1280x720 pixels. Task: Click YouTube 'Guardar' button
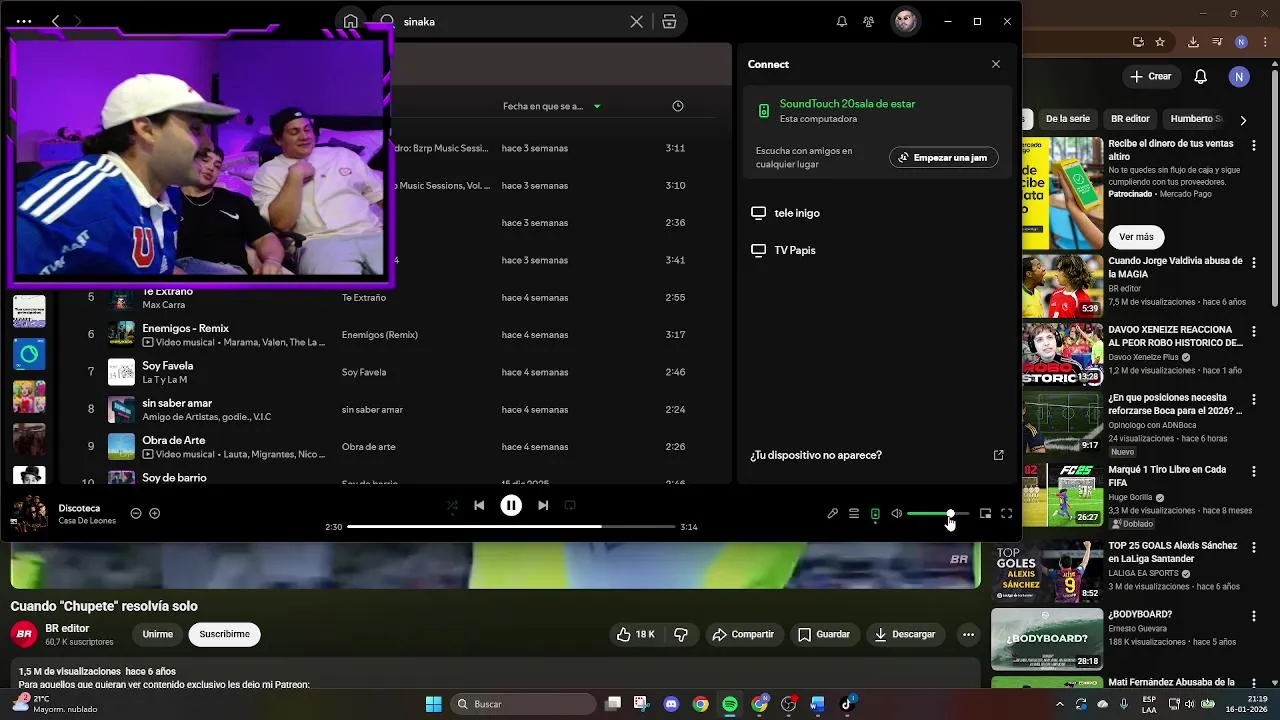(x=824, y=634)
